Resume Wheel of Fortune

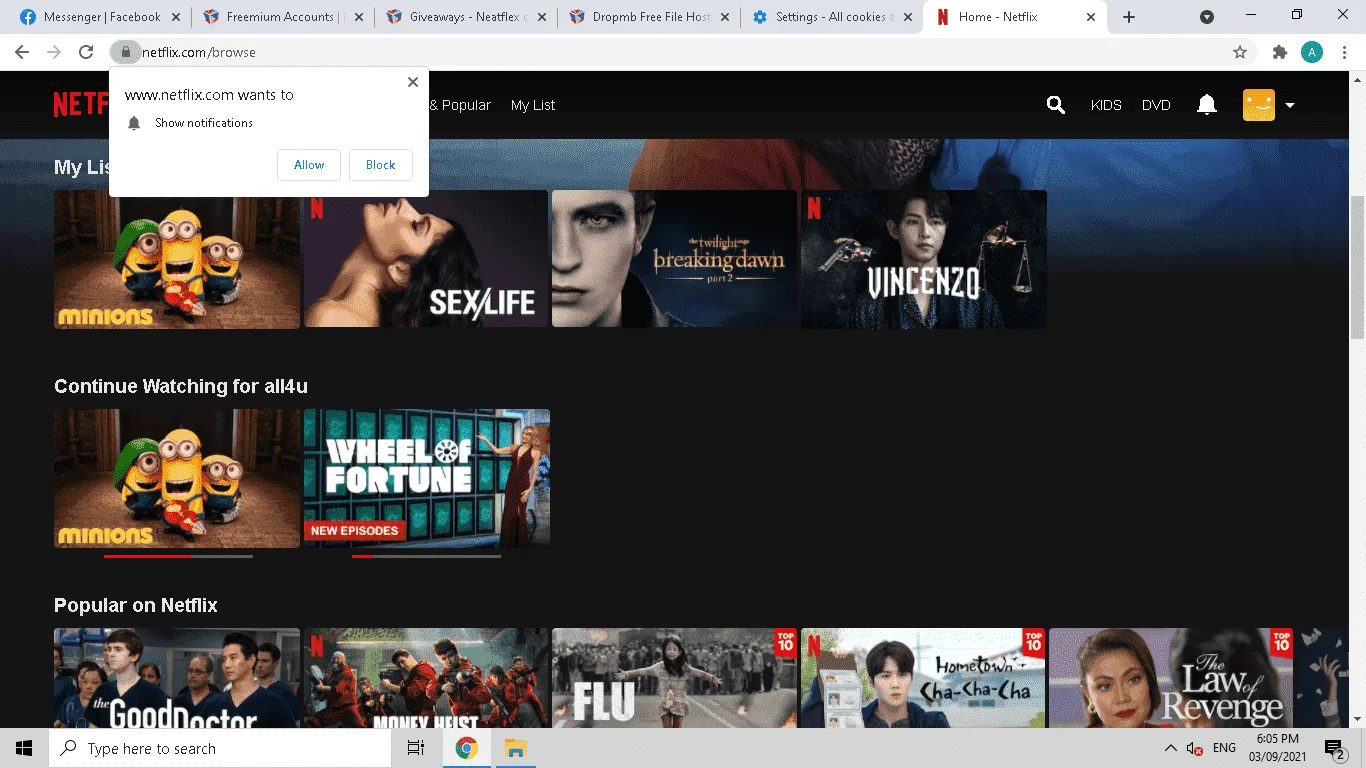point(426,478)
